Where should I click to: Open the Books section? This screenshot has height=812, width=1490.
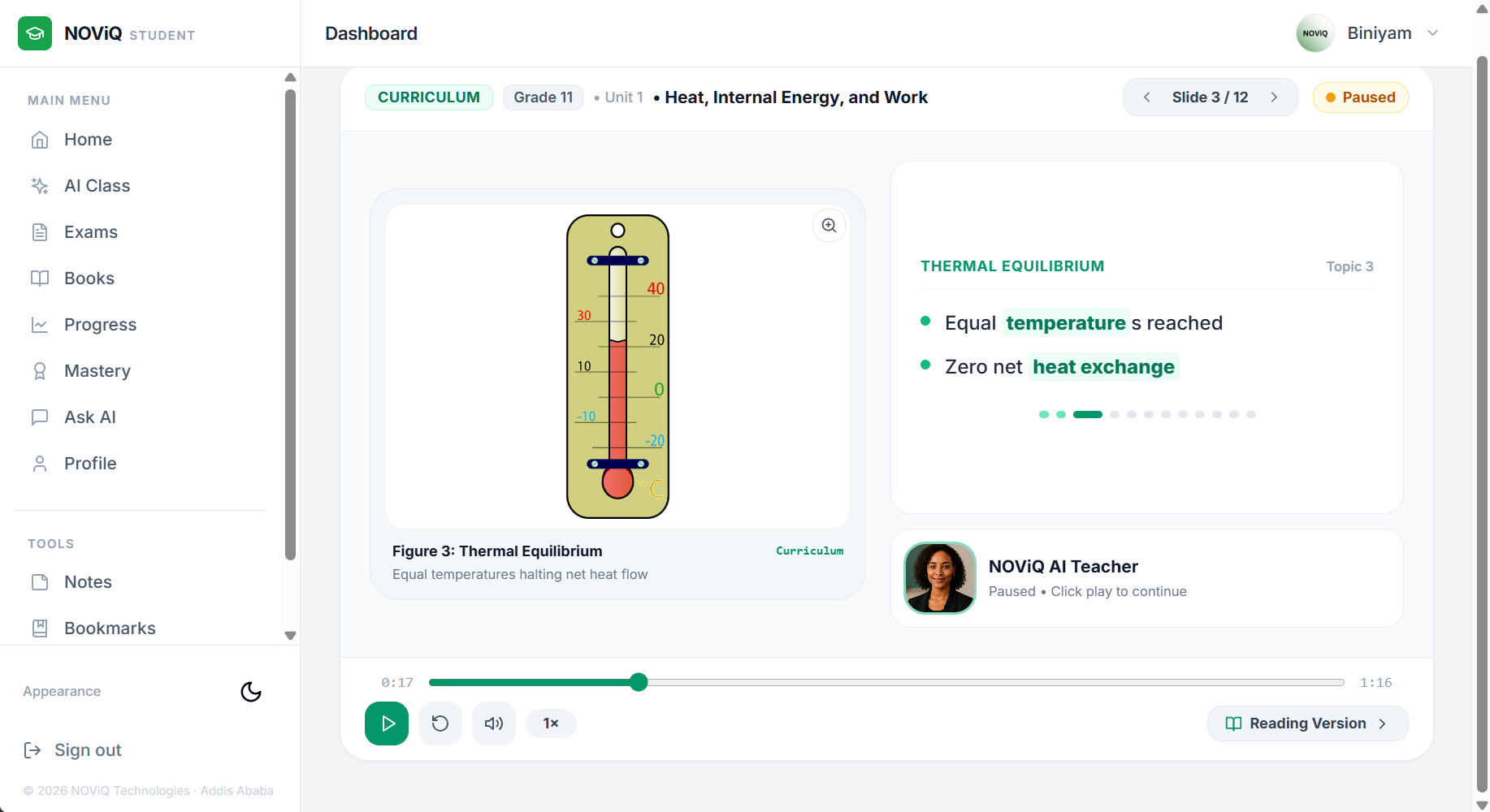(89, 279)
